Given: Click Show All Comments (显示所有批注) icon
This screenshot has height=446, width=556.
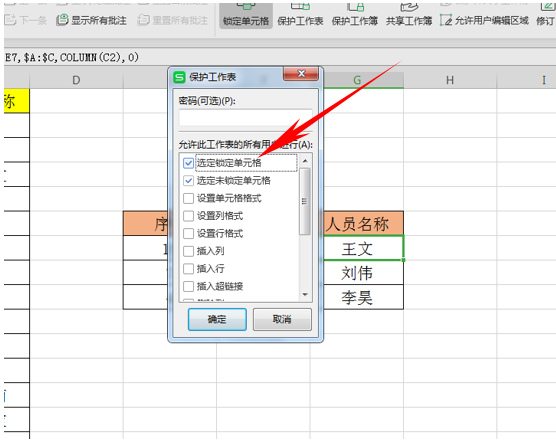Looking at the screenshot, I should [62, 20].
